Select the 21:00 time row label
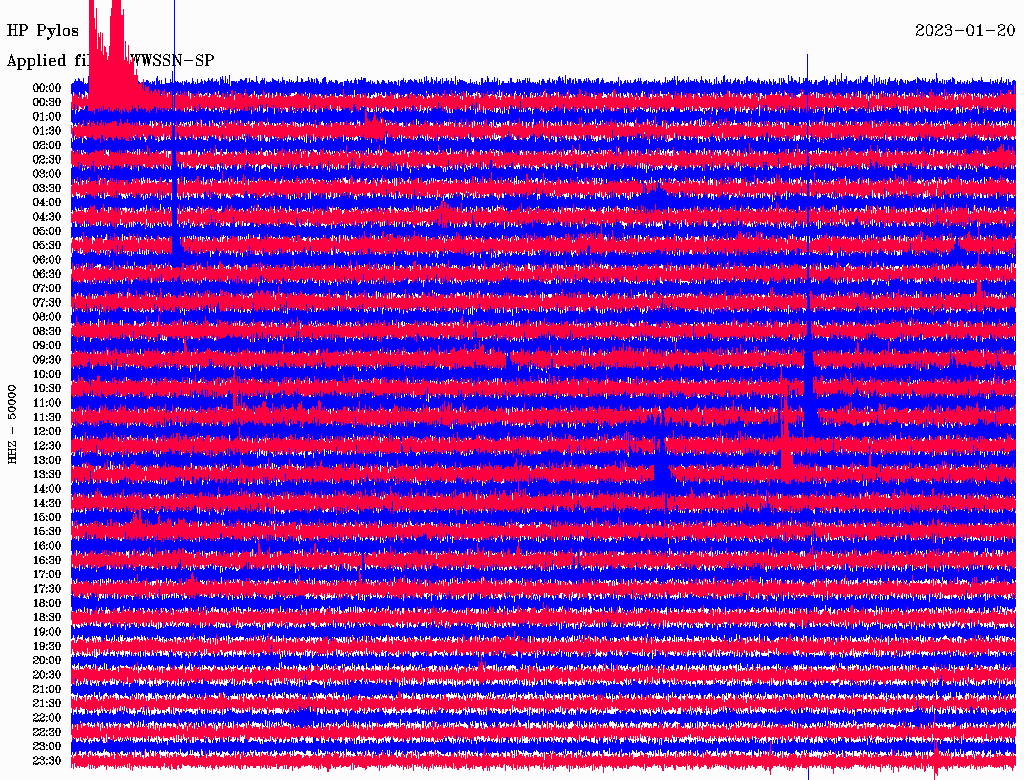Image resolution: width=1024 pixels, height=780 pixels. [x=47, y=689]
